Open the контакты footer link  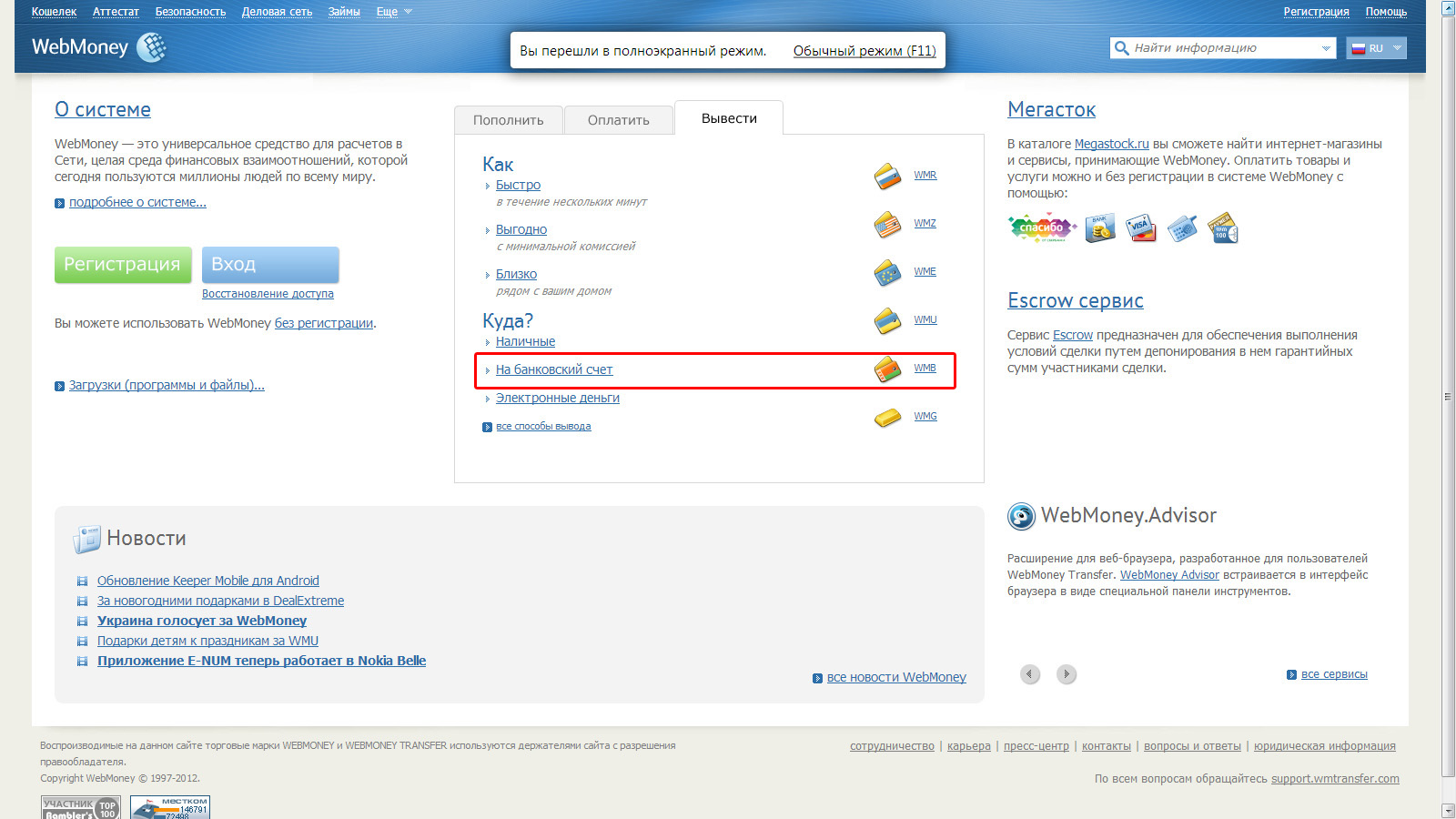(x=1107, y=746)
